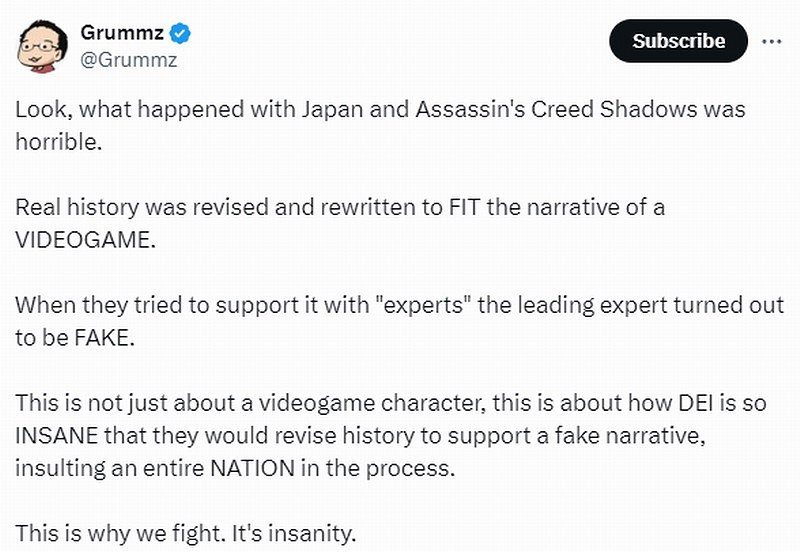Click the blue verified checkmark badge
Viewport: 800px width, 552px height.
click(x=180, y=33)
